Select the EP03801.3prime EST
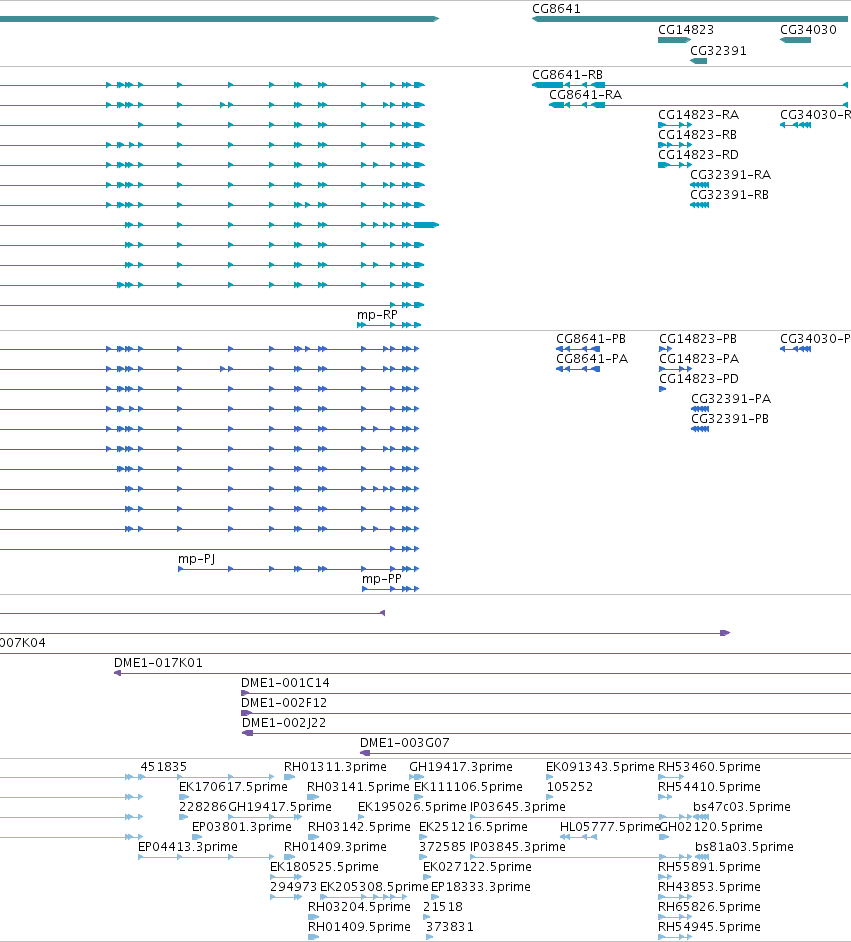The image size is (851, 942). point(196,837)
